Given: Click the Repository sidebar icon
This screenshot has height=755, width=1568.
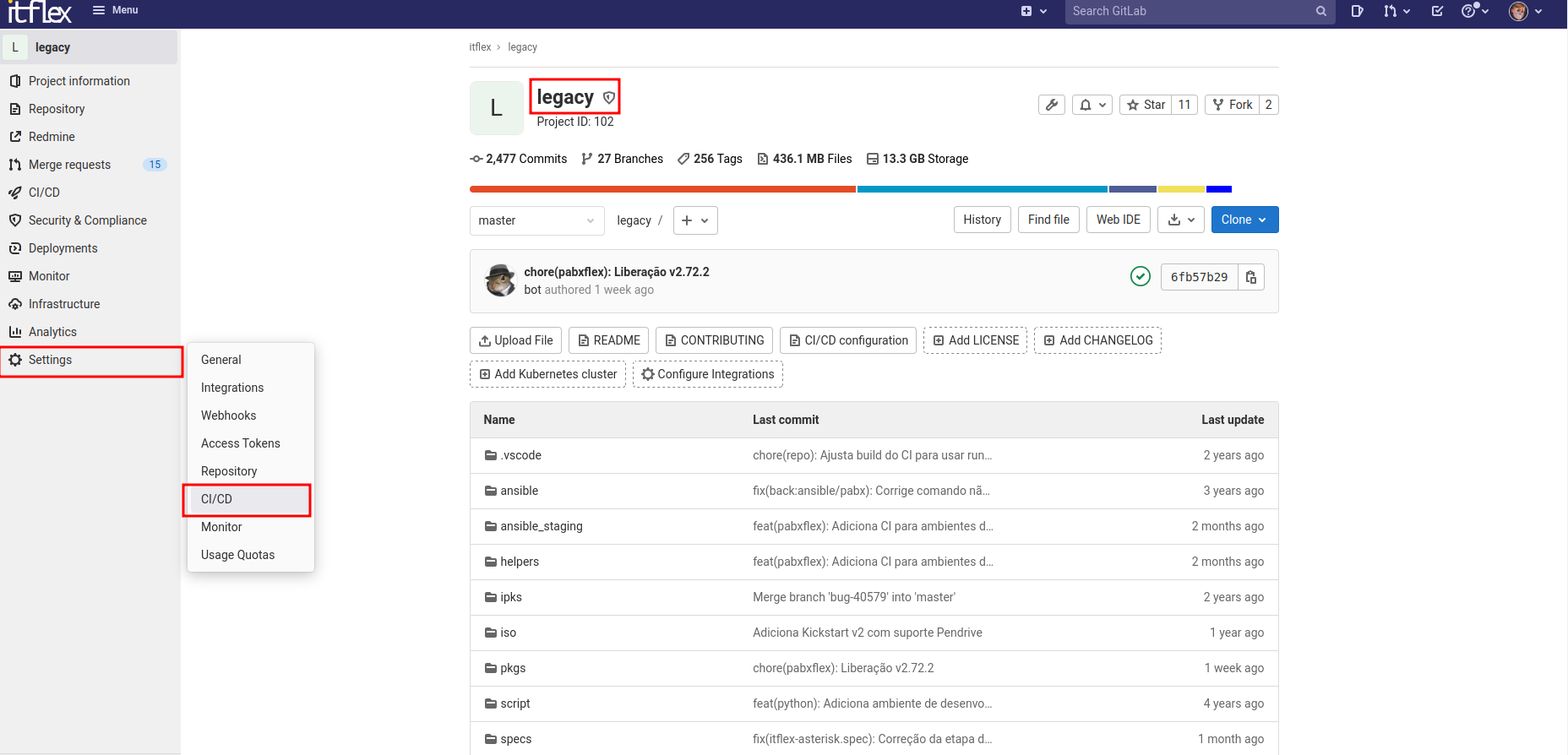Looking at the screenshot, I should click(x=15, y=109).
